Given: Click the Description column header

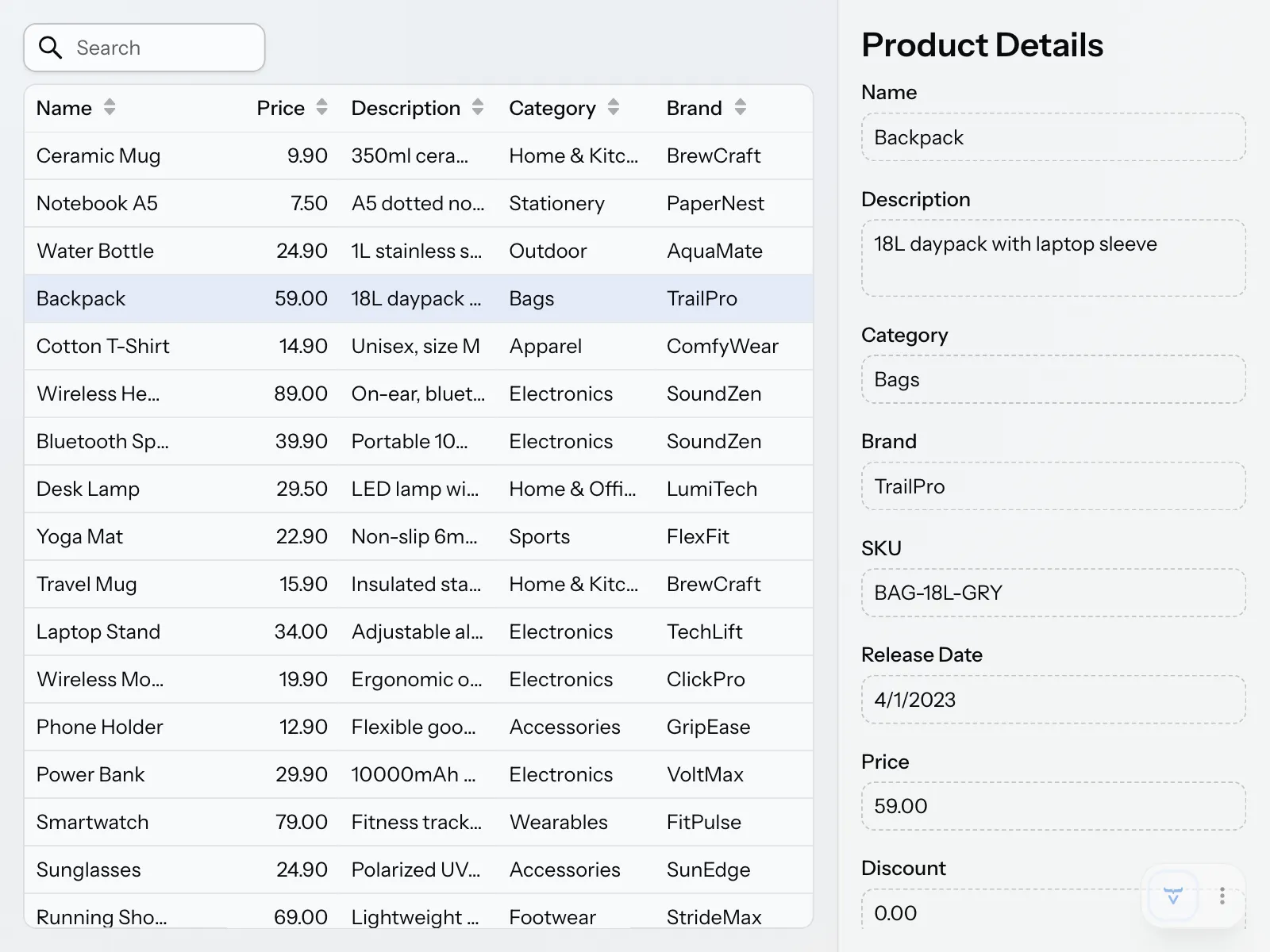Looking at the screenshot, I should click(418, 108).
